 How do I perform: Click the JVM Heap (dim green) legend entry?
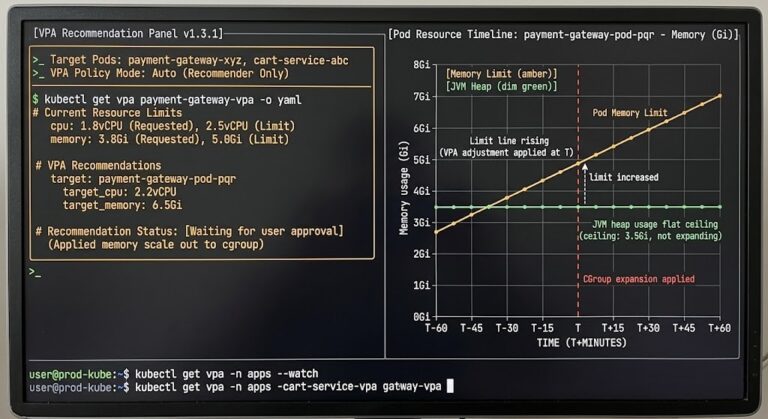point(502,87)
